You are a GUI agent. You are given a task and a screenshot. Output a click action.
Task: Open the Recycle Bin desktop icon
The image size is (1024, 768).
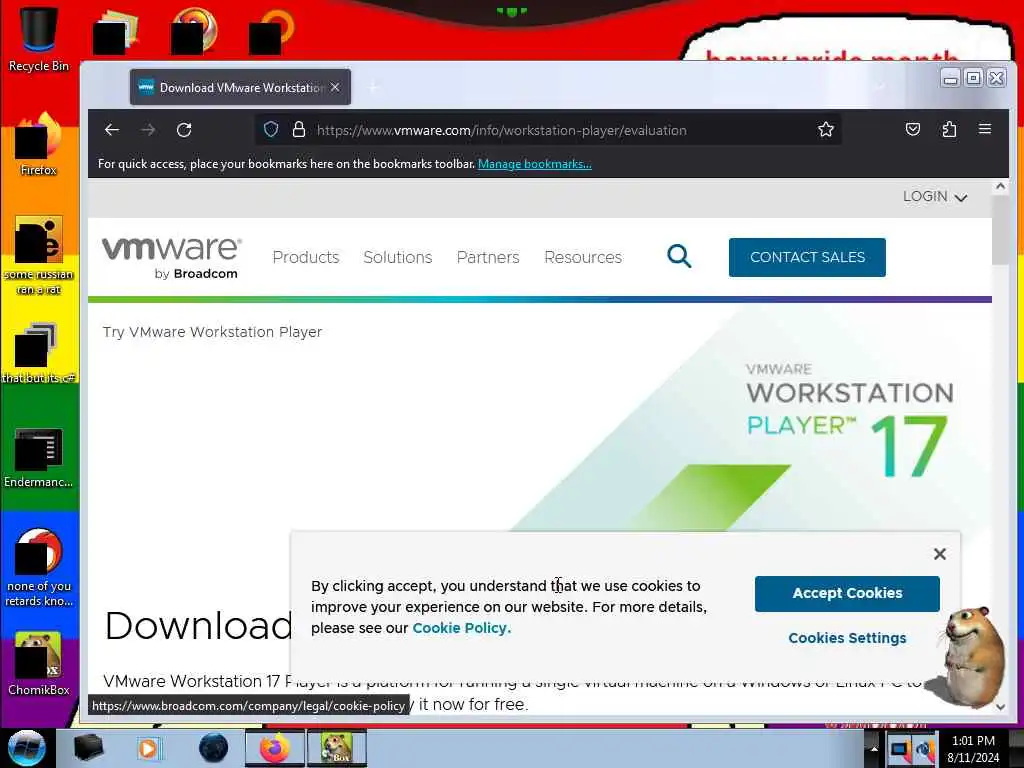click(38, 38)
